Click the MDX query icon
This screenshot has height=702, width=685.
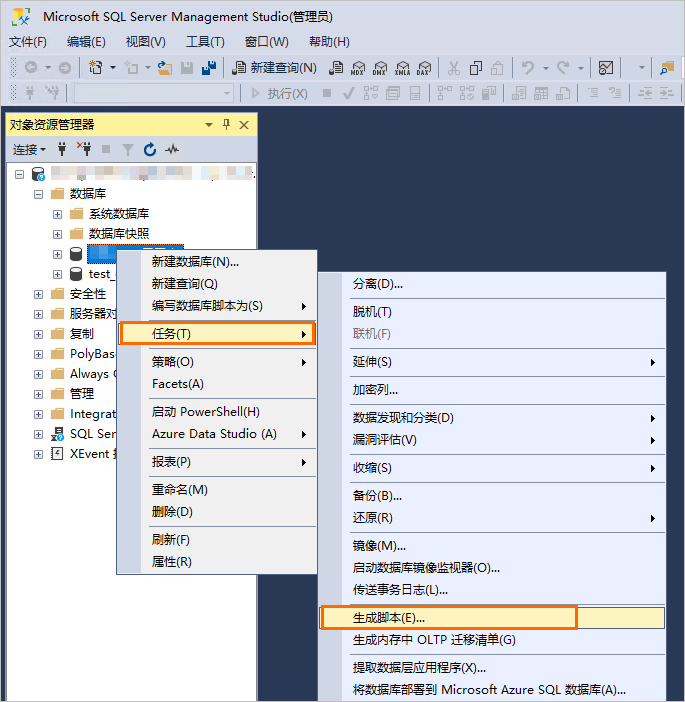pyautogui.click(x=358, y=68)
